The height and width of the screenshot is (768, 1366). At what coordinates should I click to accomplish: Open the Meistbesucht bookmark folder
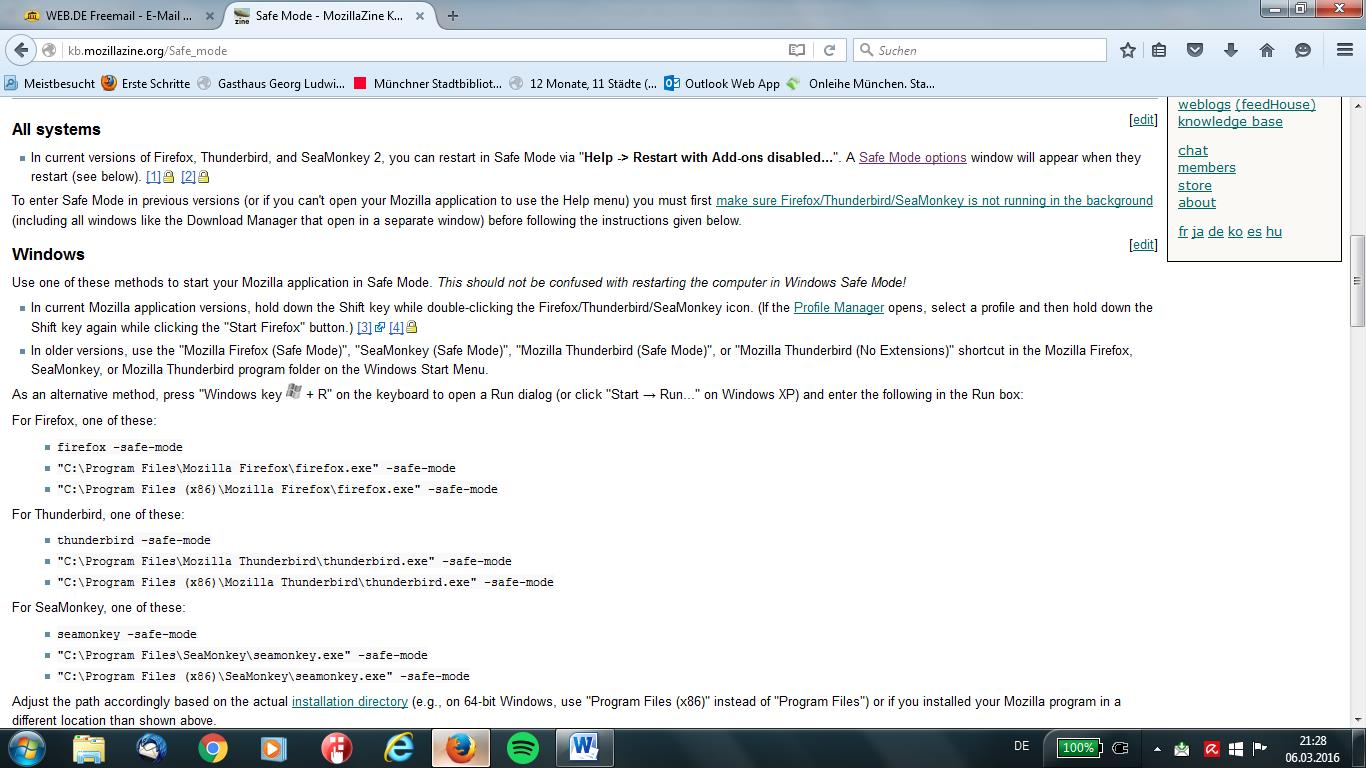tap(50, 84)
